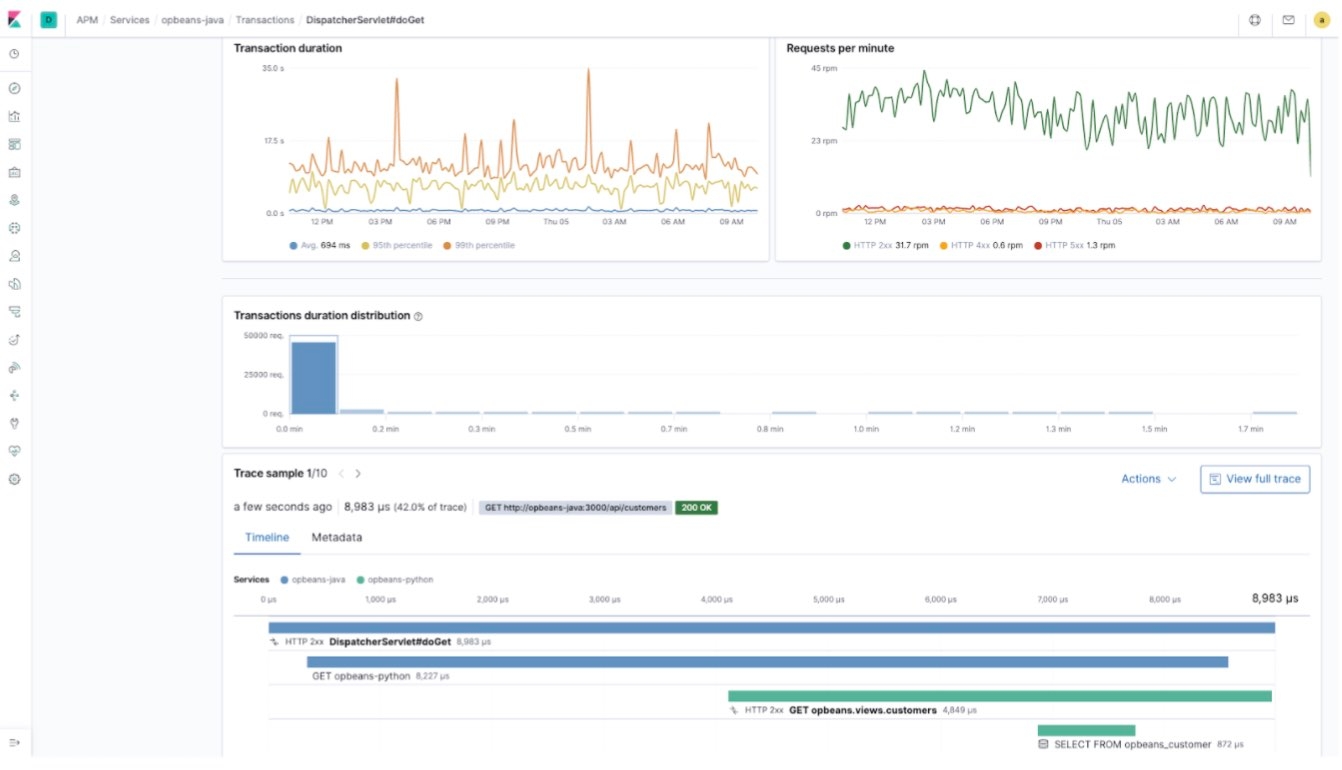
Task: Click the opbeans-python services legend dot
Action: coord(361,580)
